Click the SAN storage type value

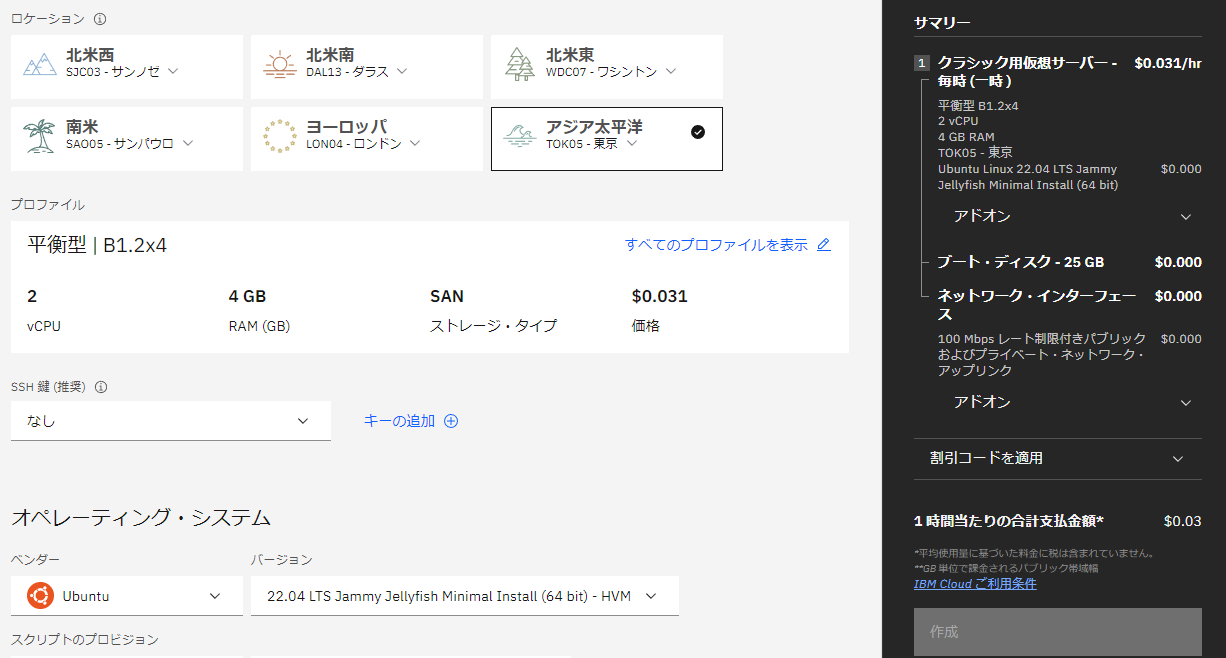coord(447,296)
